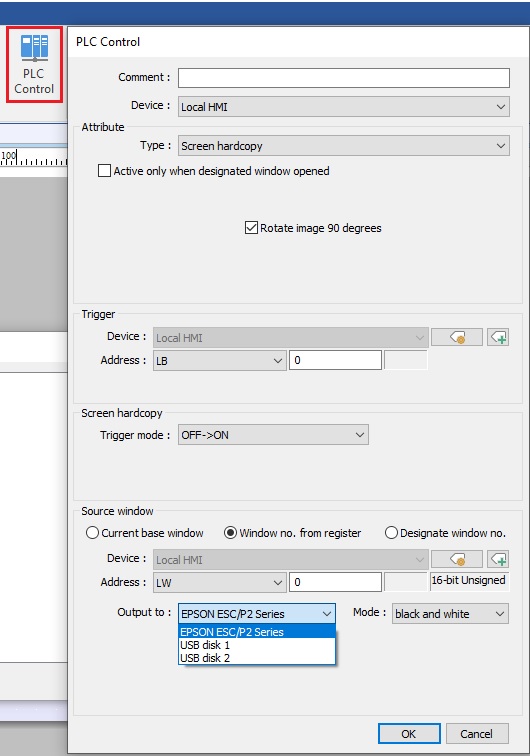
Task: Click the OK button
Action: click(409, 734)
